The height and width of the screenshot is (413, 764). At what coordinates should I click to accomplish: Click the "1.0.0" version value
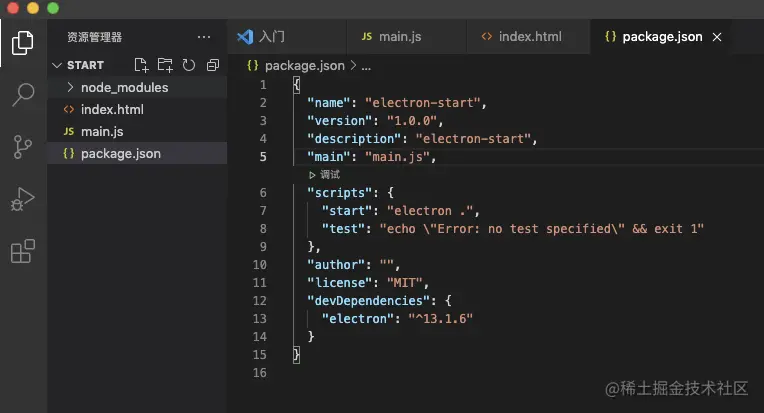[x=412, y=121]
